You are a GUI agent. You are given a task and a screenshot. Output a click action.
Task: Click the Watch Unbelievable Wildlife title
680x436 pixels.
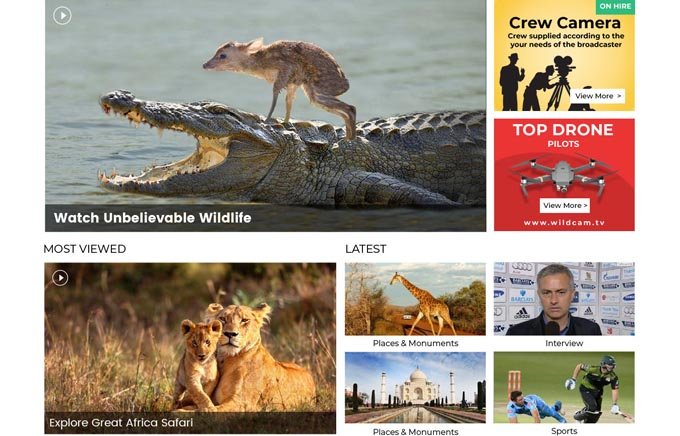(x=153, y=218)
